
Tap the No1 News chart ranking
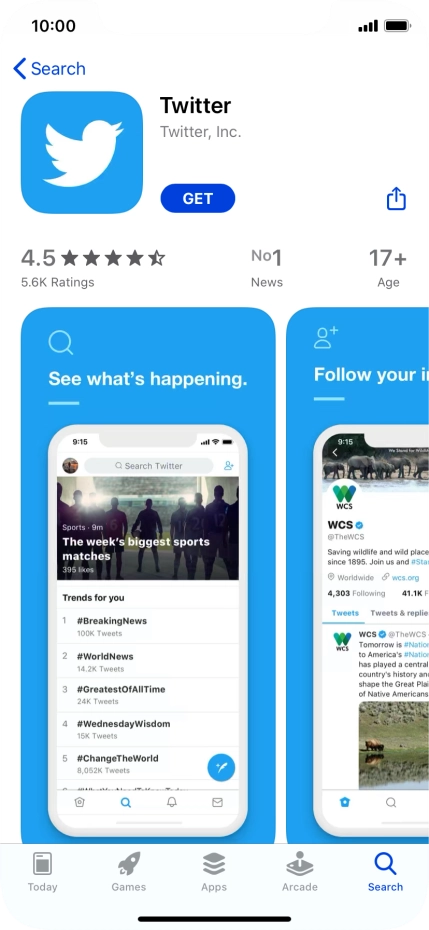click(x=266, y=267)
